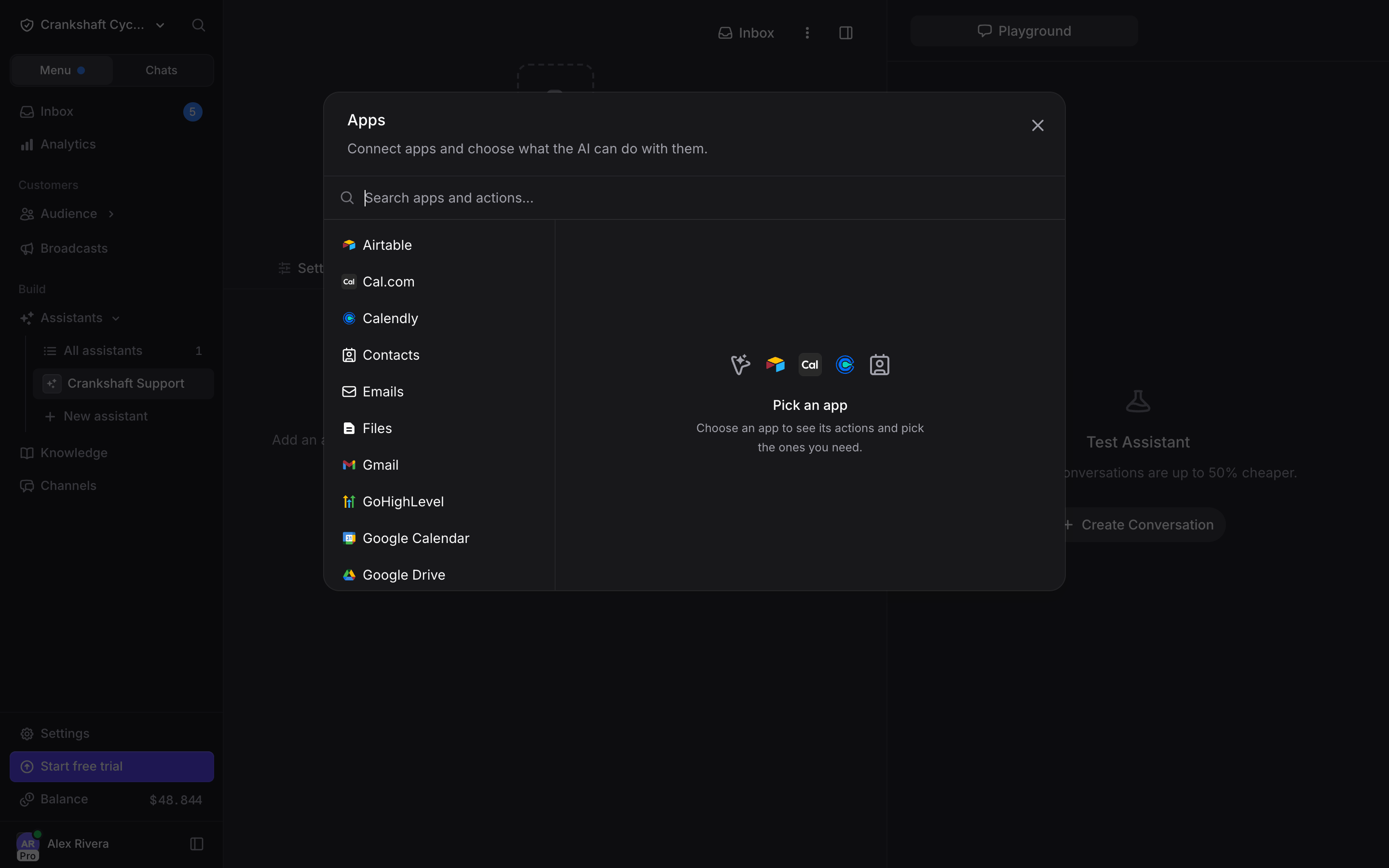Open Broadcasts in the sidebar
The image size is (1389, 868).
tap(111, 248)
